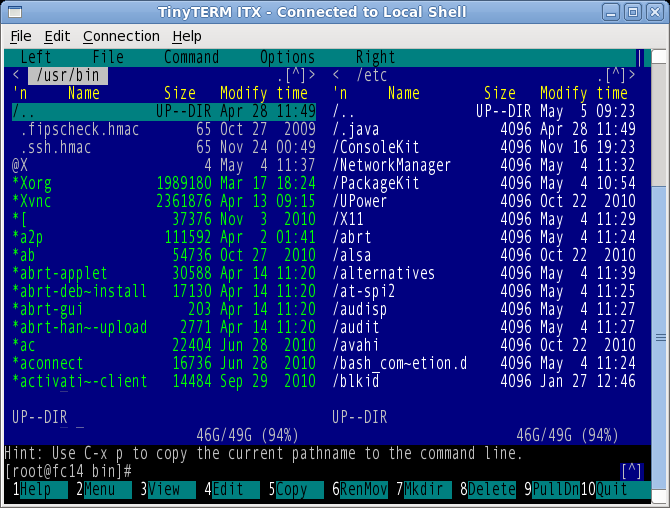Sort left panel by Size column
The height and width of the screenshot is (508, 670).
pyautogui.click(x=180, y=93)
